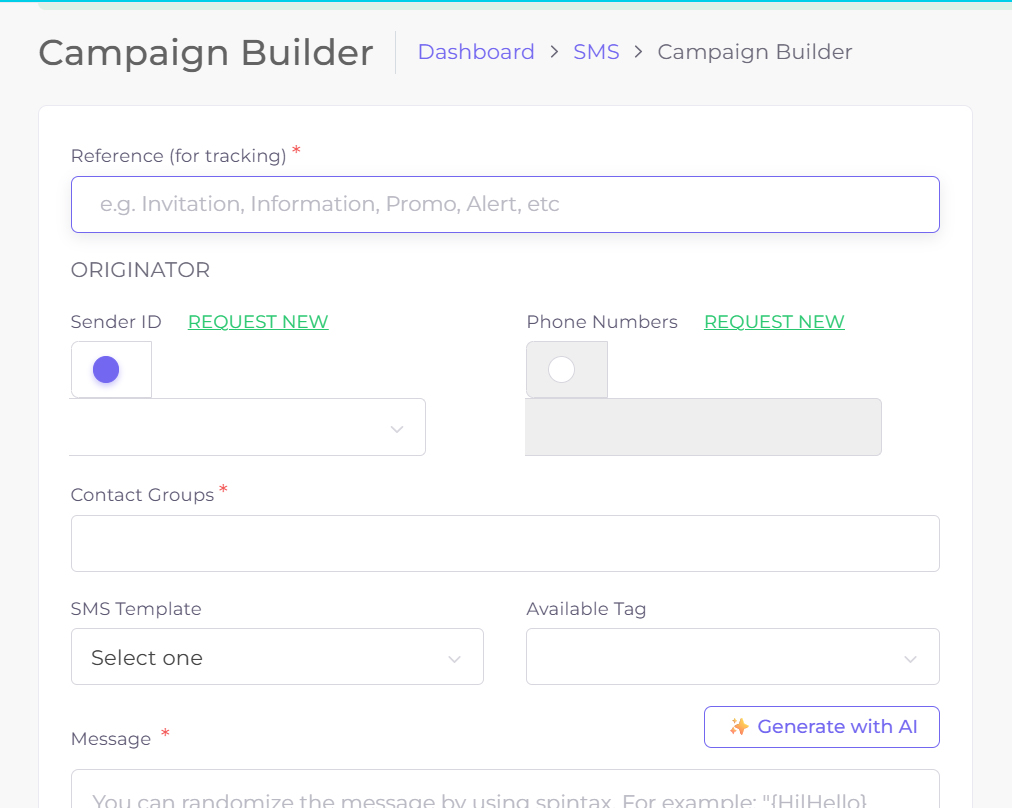Click the chevron arrow after SMS breadcrumb

[638, 52]
